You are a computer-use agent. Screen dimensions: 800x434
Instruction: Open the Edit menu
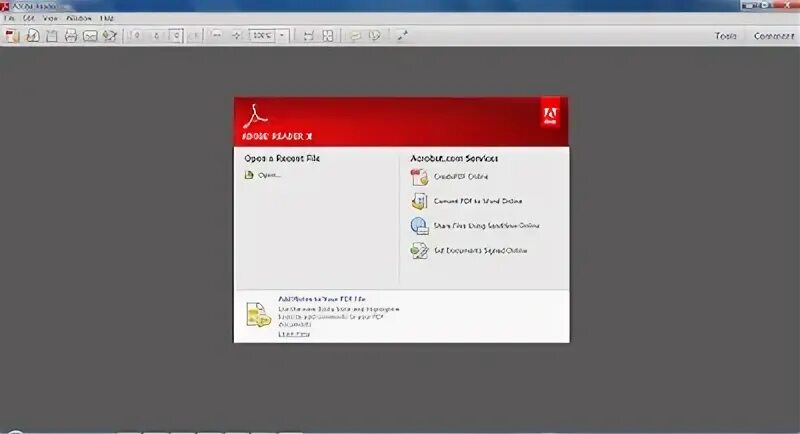(x=28, y=18)
